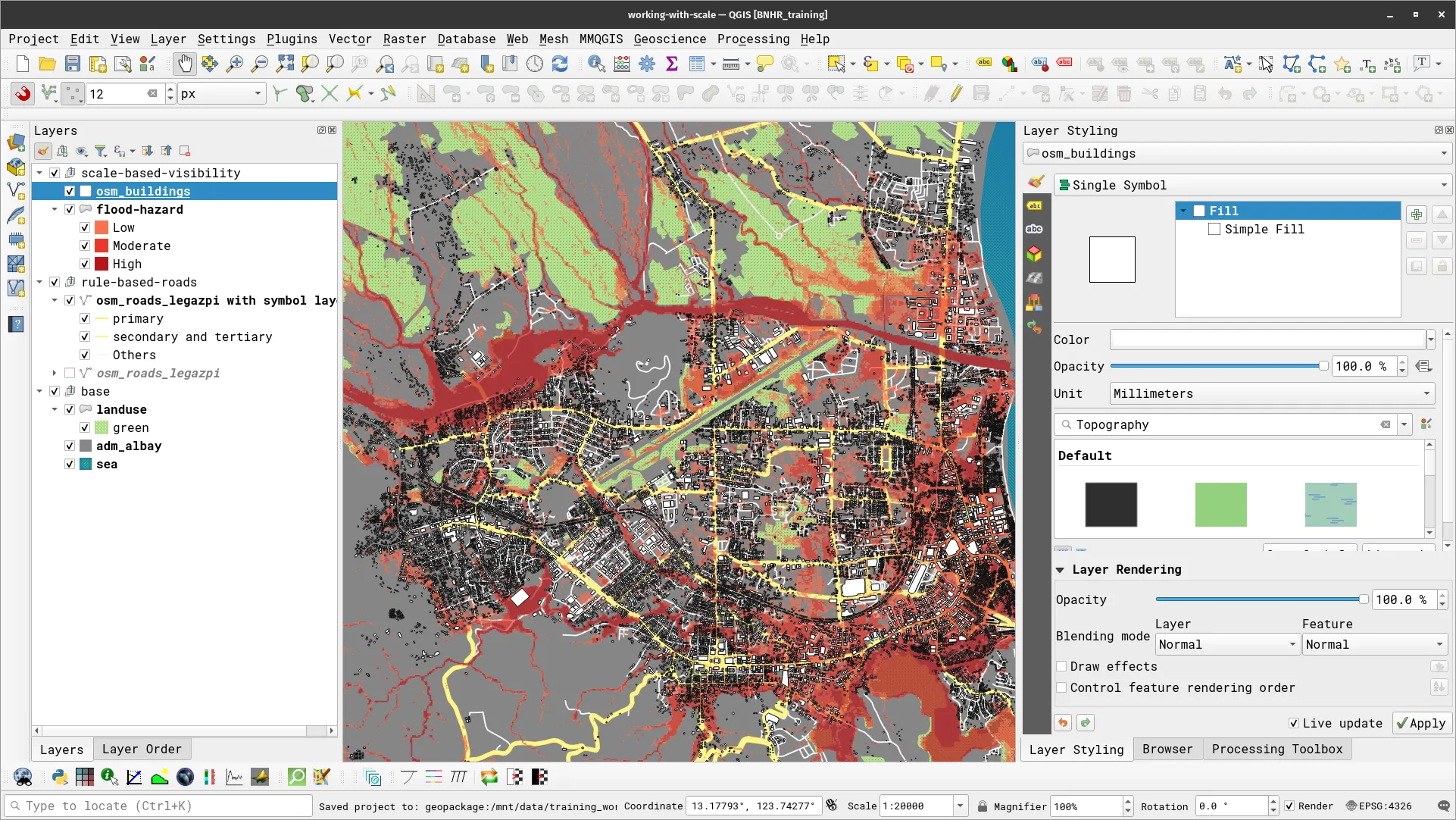Click the green Default symbol swatch
This screenshot has width=1456, height=820.
pos(1220,504)
